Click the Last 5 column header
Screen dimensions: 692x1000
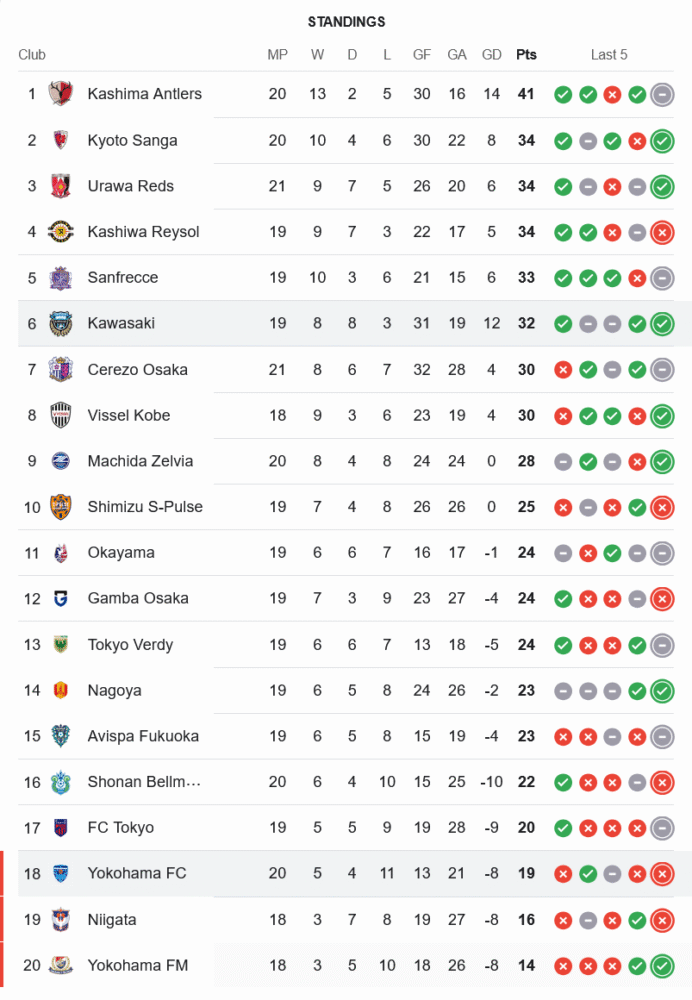pos(609,55)
